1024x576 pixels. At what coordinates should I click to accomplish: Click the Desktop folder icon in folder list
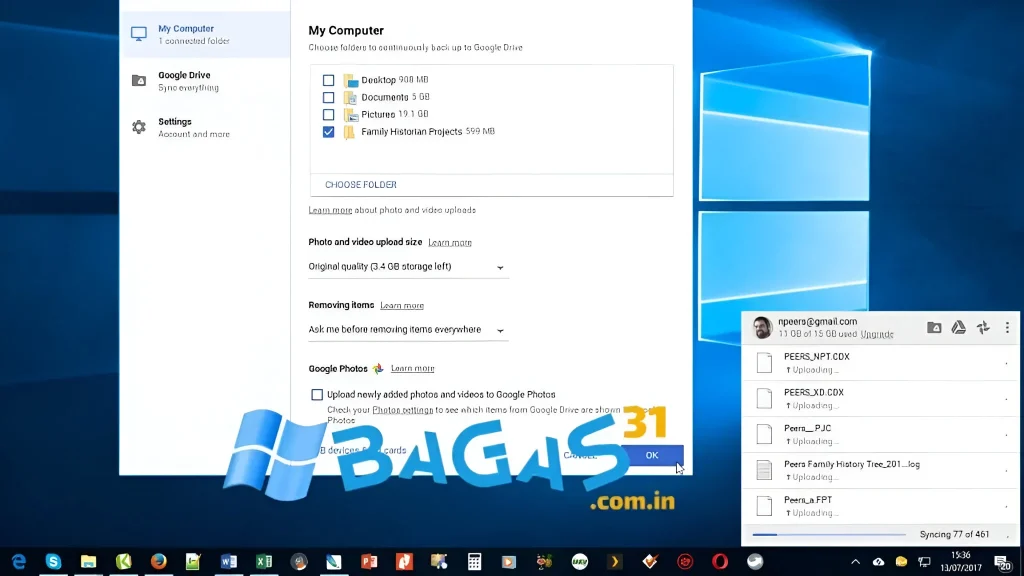pos(351,80)
